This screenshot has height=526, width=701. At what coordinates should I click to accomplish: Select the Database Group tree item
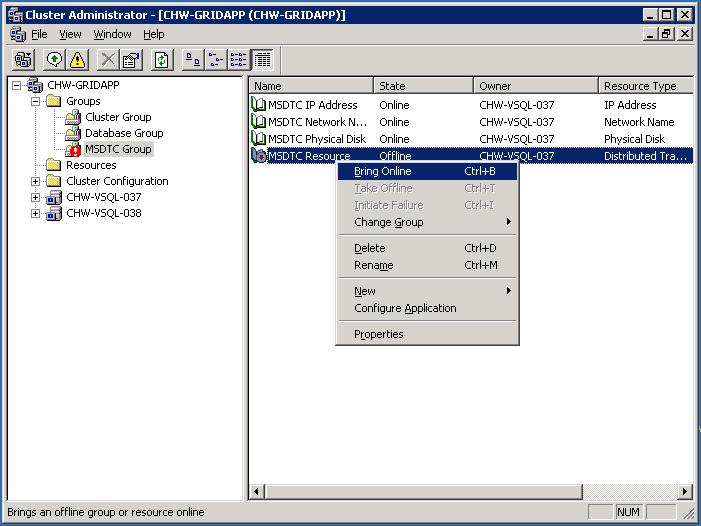[124, 133]
